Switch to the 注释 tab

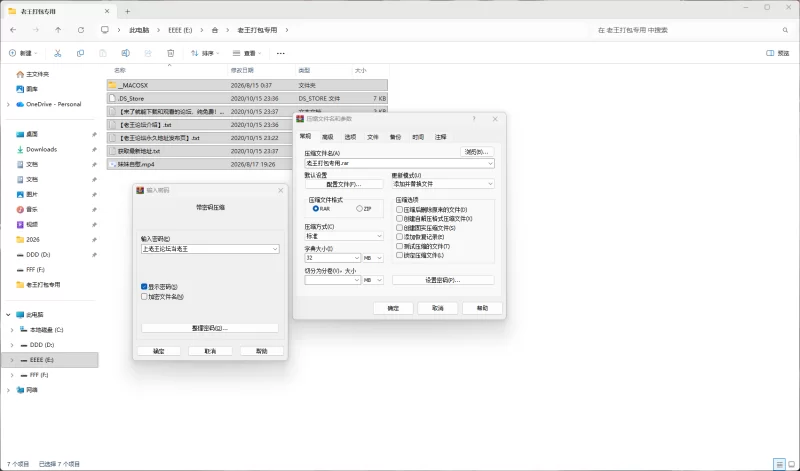point(440,137)
